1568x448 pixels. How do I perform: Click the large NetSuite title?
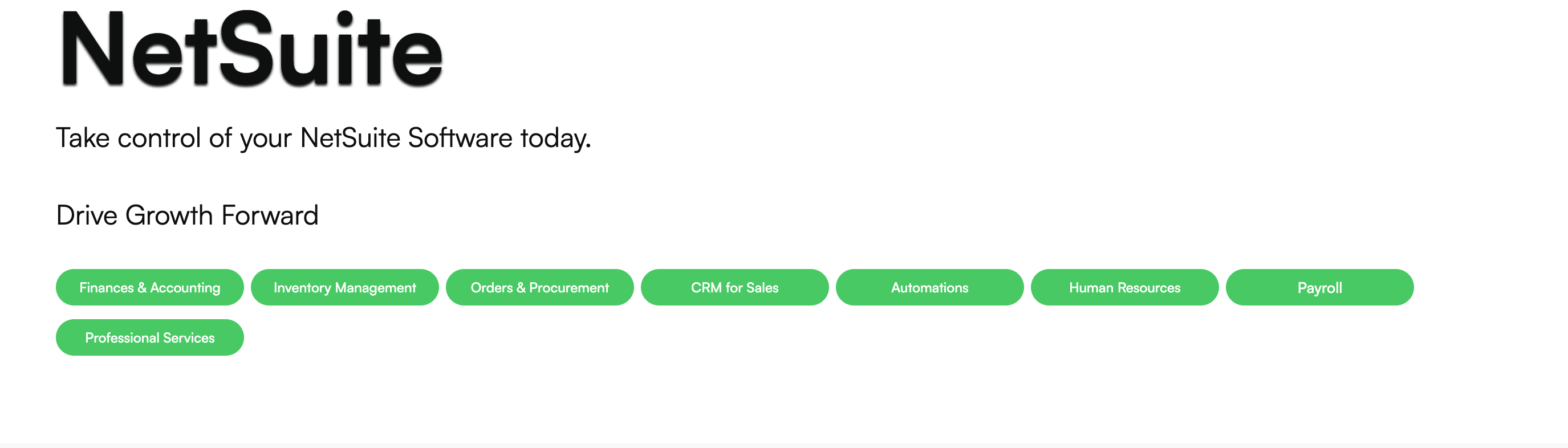[x=251, y=48]
